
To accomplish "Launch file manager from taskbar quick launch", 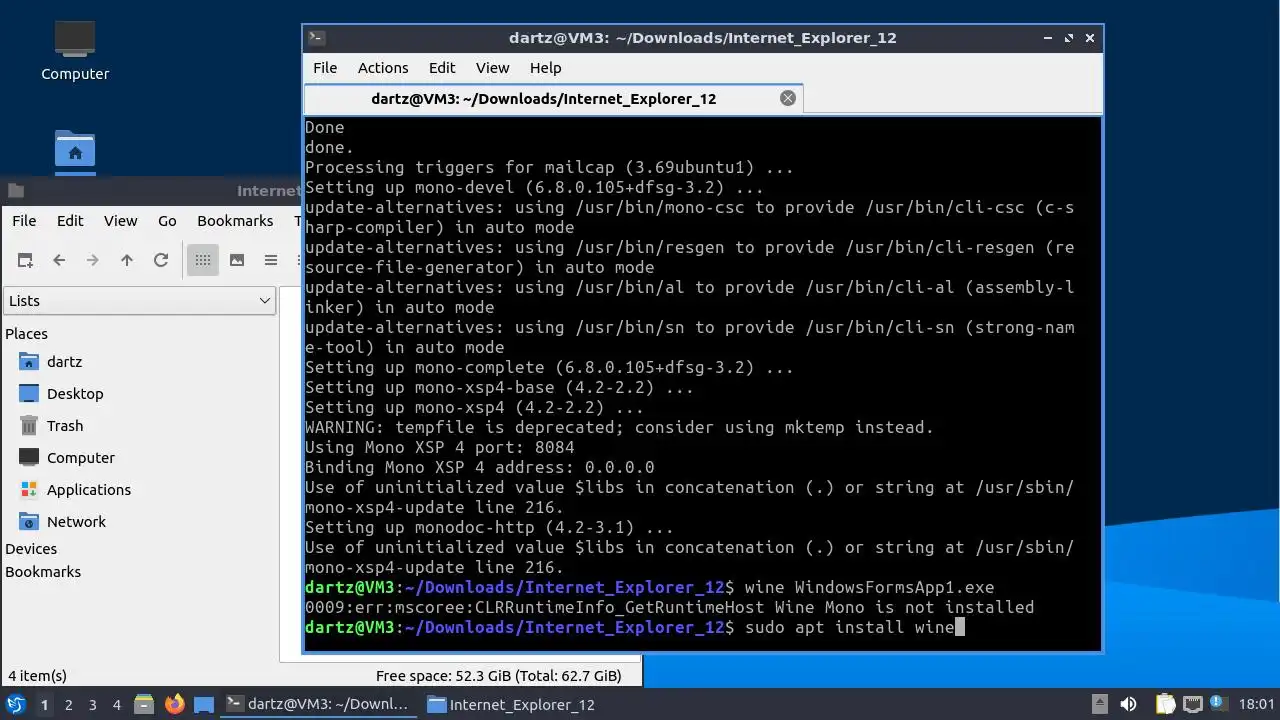I will click(x=143, y=704).
